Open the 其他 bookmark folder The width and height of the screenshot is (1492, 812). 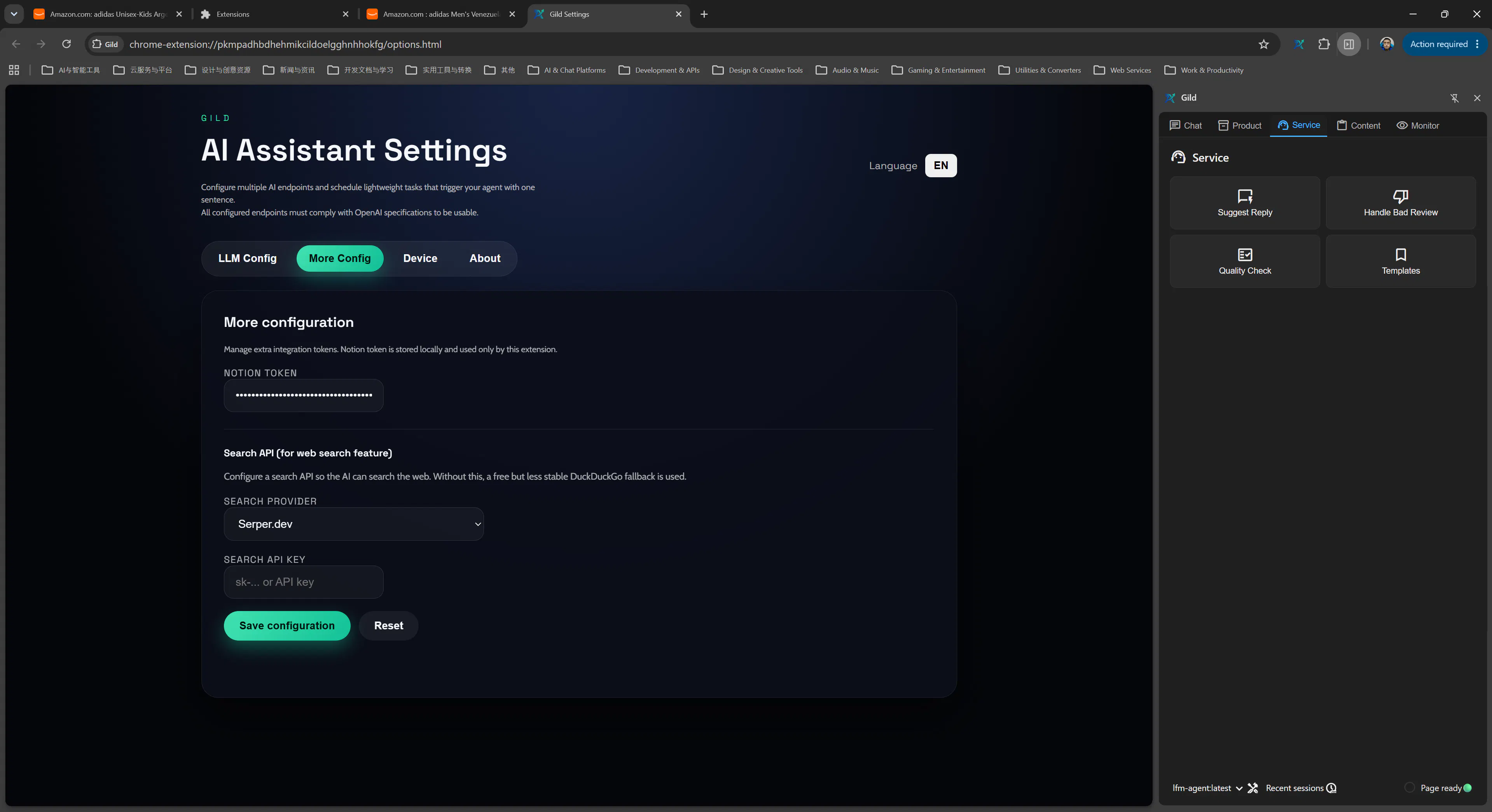[x=499, y=70]
